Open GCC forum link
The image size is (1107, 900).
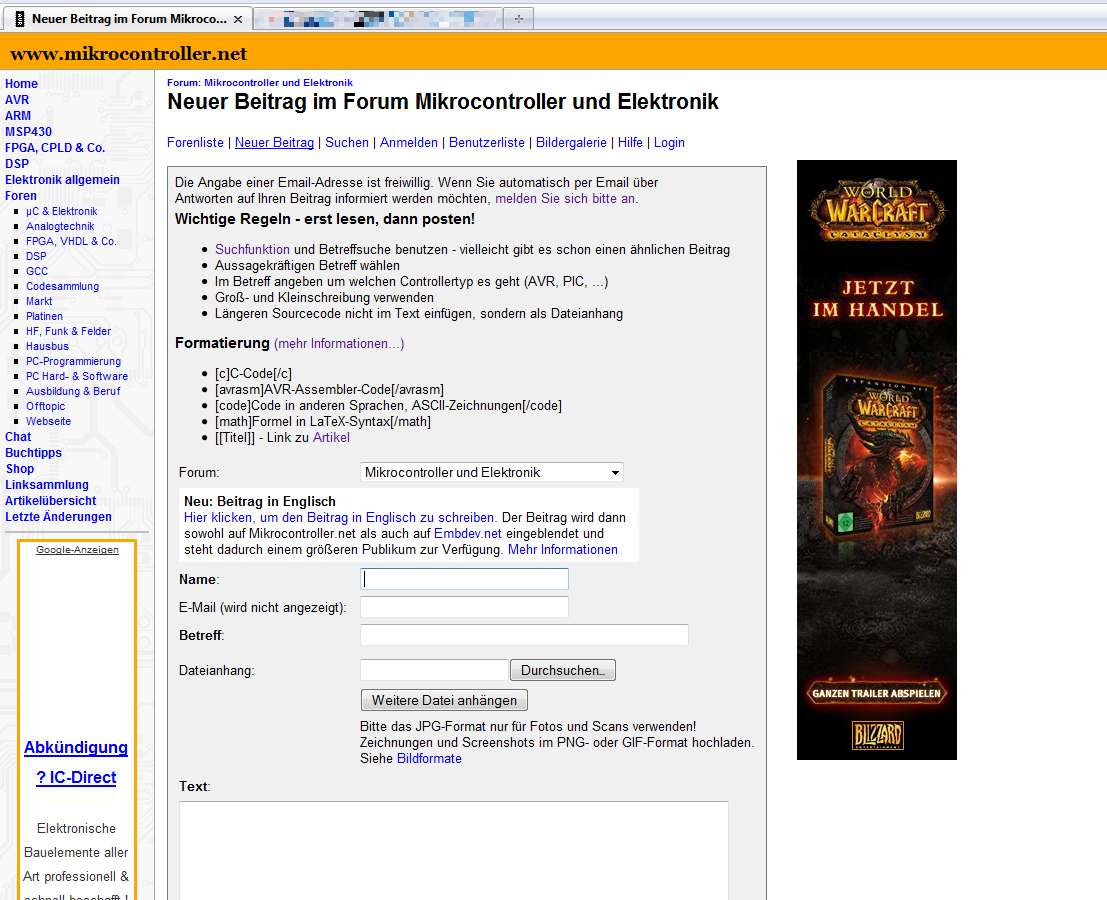point(37,271)
